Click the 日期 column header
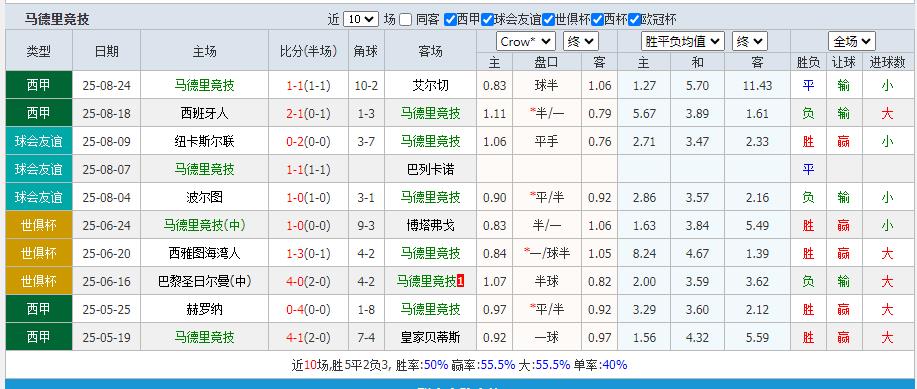Screen dimensions: 917x389 click(x=106, y=51)
